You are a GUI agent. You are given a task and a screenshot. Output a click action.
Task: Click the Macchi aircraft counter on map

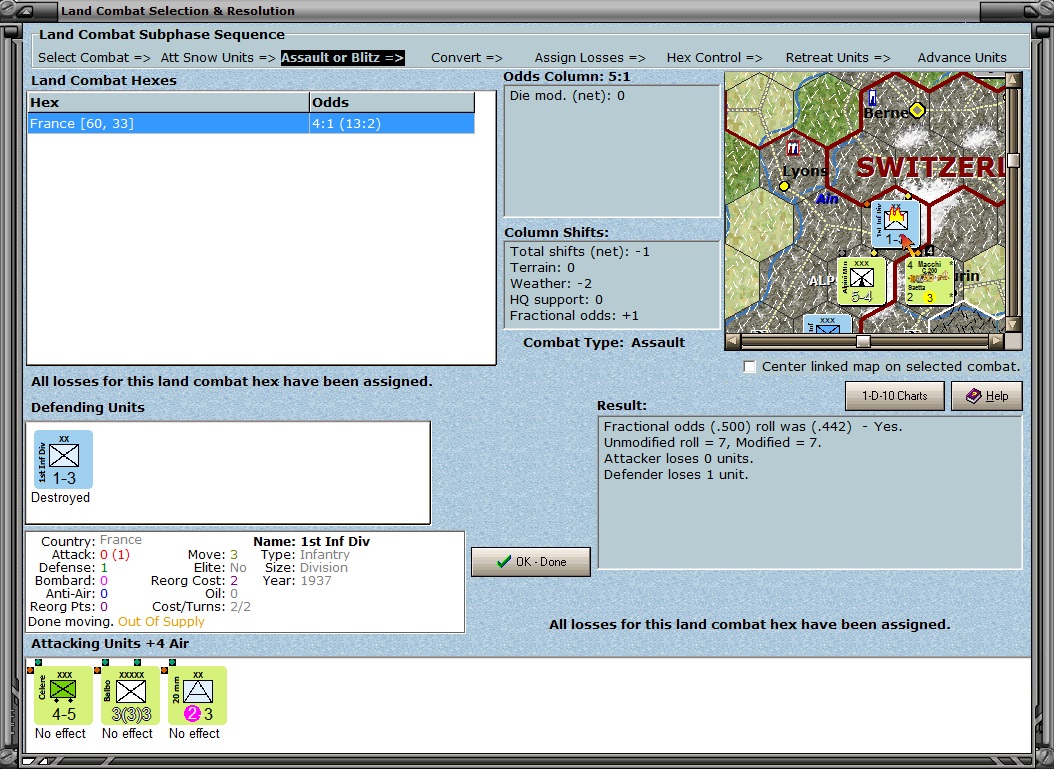pyautogui.click(x=929, y=281)
